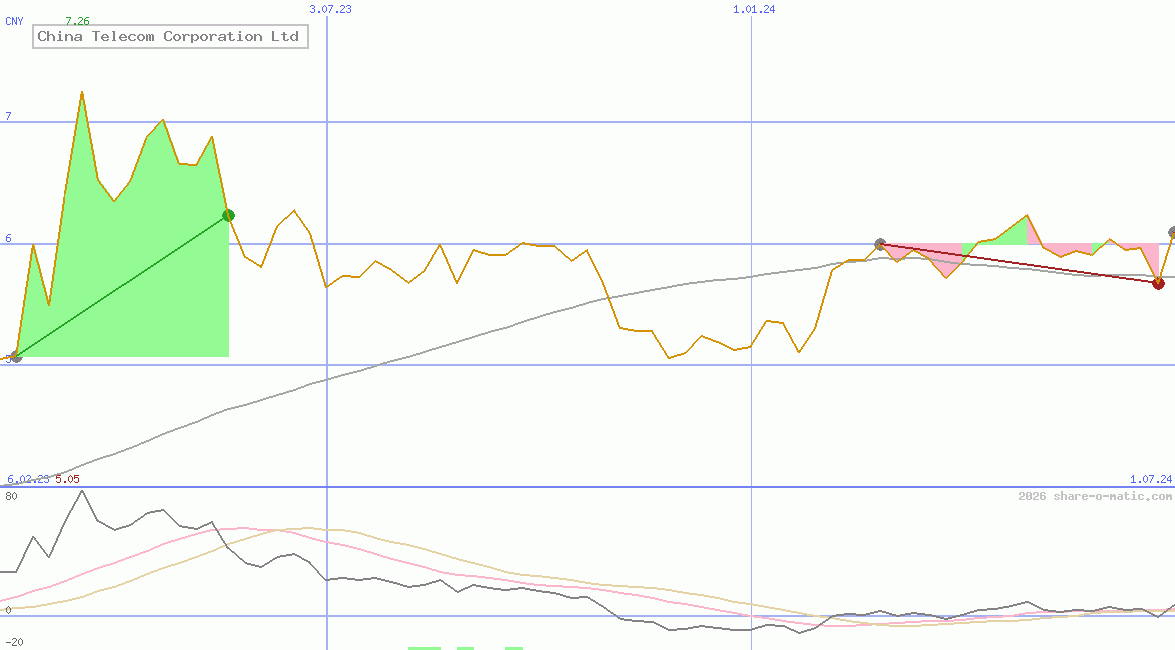Image resolution: width=1175 pixels, height=650 pixels.
Task: Click the CNY currency label
Action: click(16, 20)
